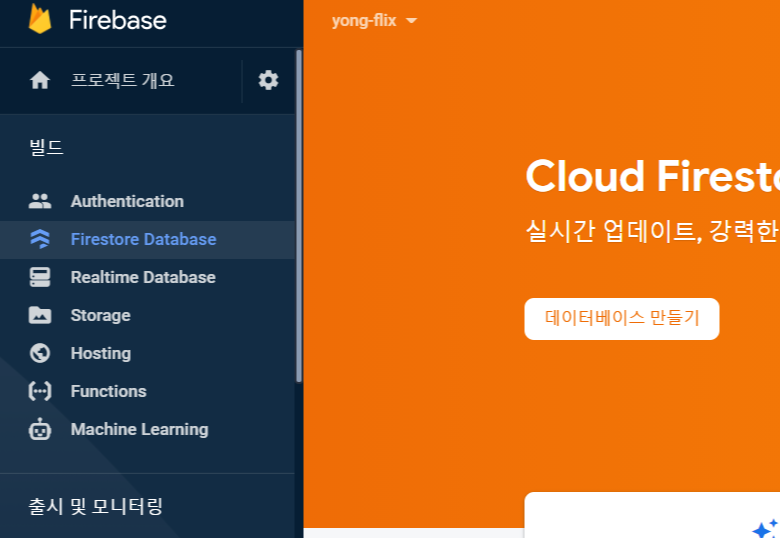
Task: Click the 데이터베이스 만들기 button
Action: click(622, 319)
